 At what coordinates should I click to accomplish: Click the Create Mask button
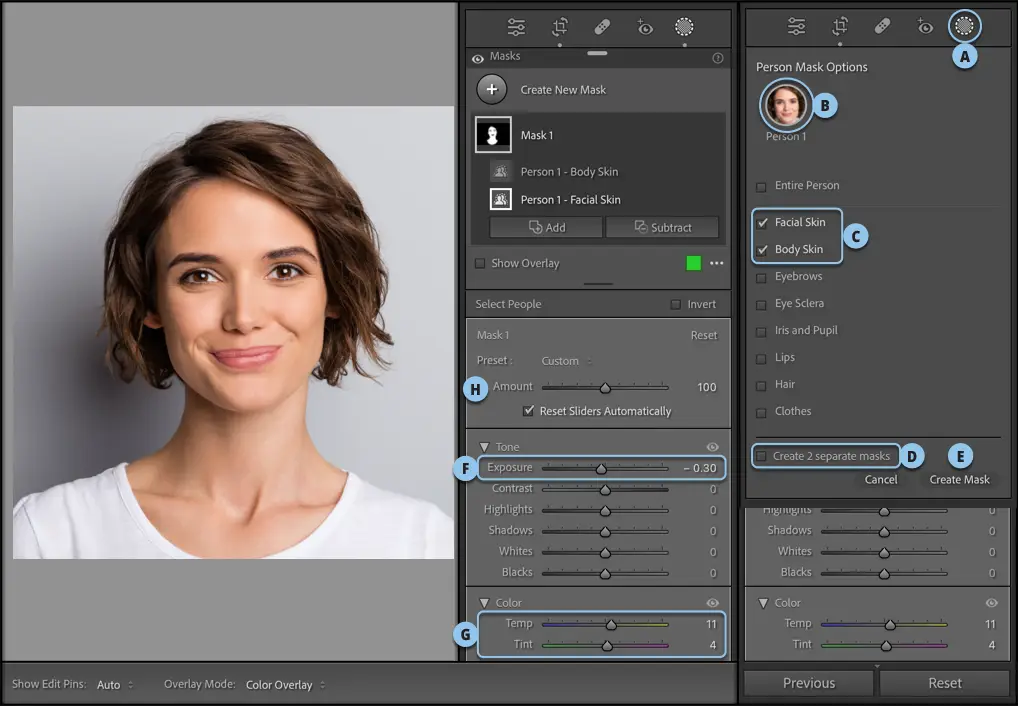(x=959, y=480)
